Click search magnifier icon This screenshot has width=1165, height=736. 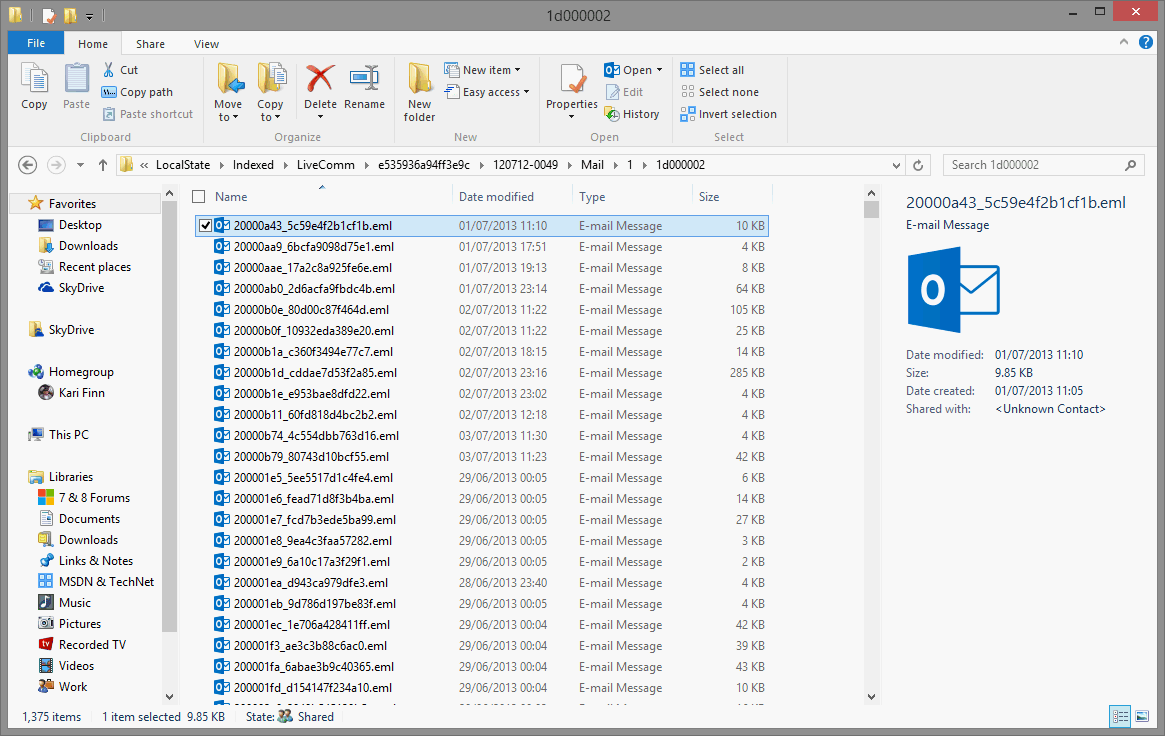[x=1130, y=165]
